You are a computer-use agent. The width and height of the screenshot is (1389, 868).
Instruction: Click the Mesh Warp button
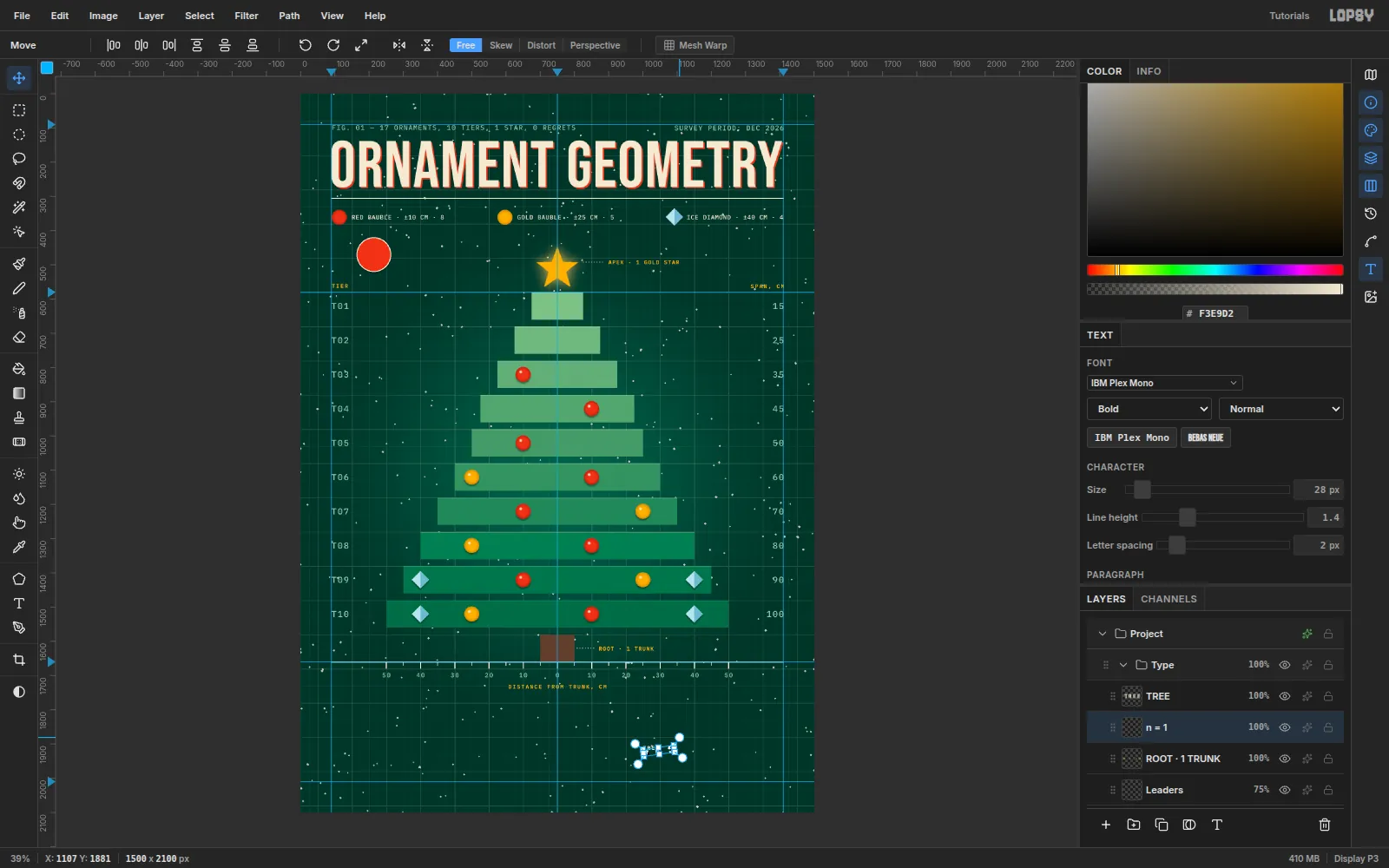pos(694,45)
